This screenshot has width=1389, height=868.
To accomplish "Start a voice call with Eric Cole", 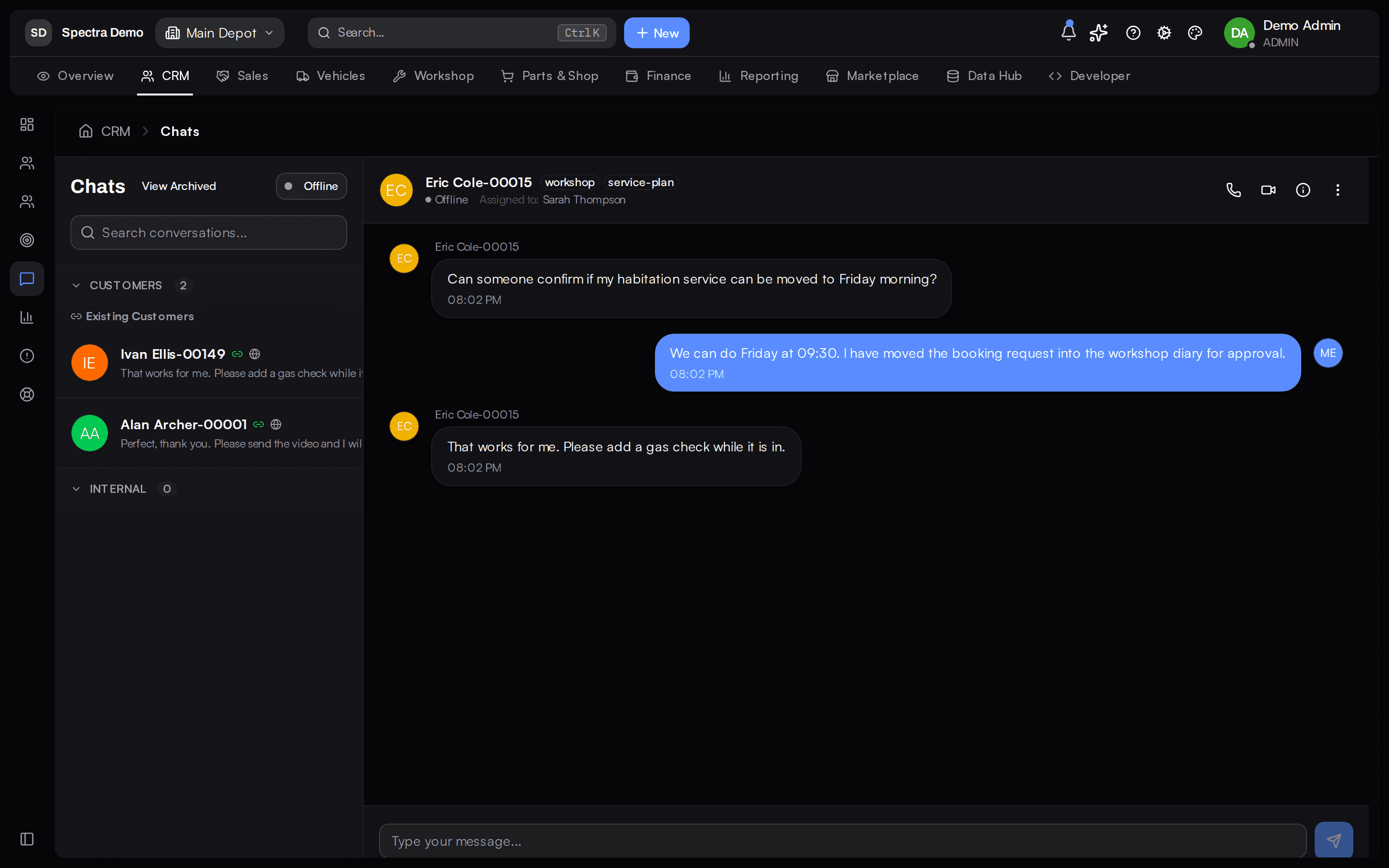I will 1233,190.
